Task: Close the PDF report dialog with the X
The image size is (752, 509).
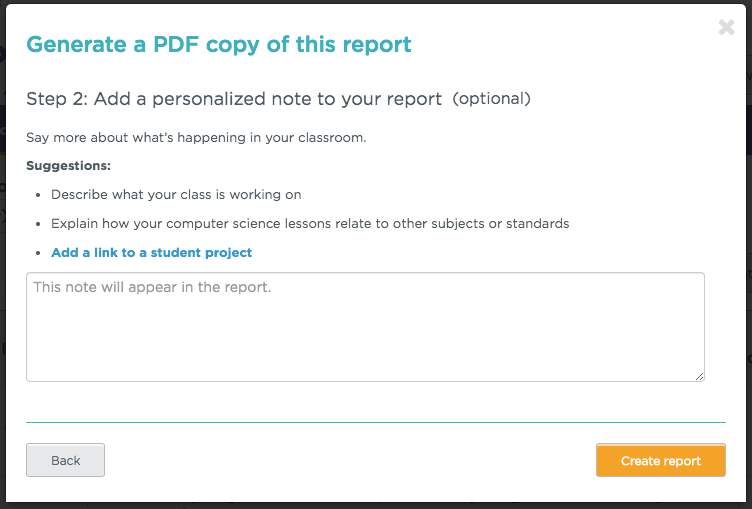Action: pos(726,27)
